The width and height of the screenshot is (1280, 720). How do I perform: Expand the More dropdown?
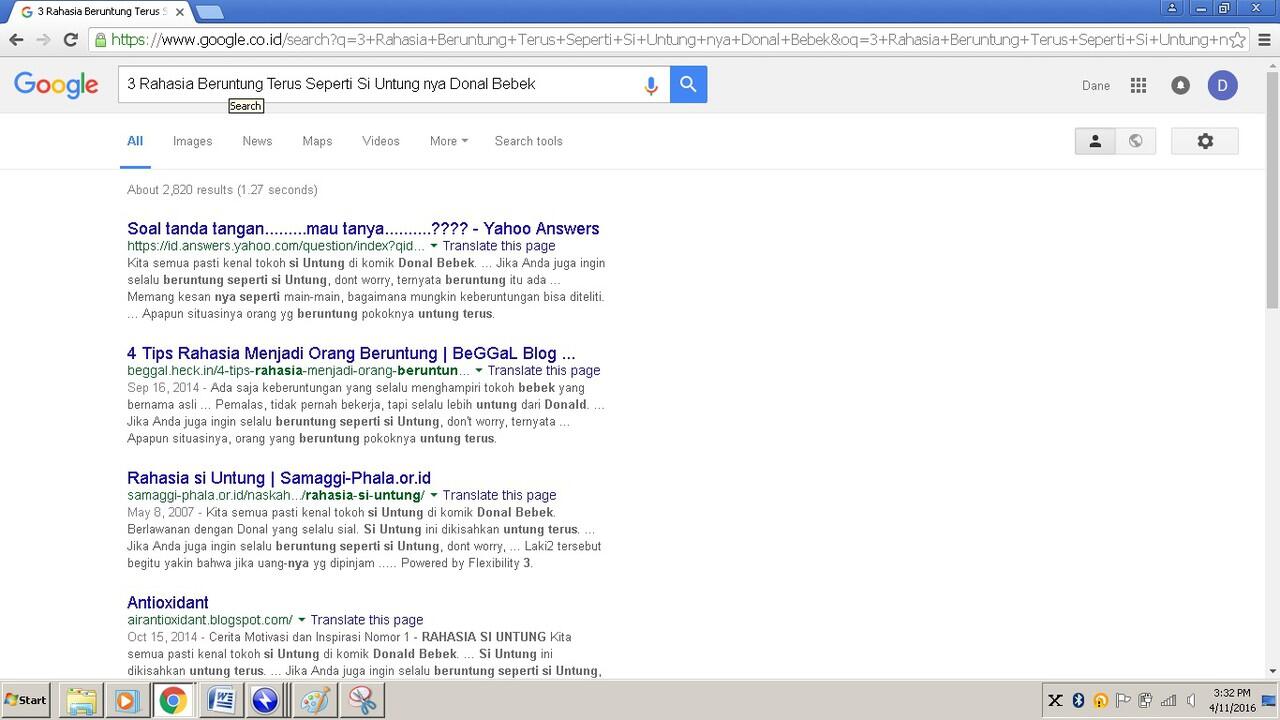(449, 141)
